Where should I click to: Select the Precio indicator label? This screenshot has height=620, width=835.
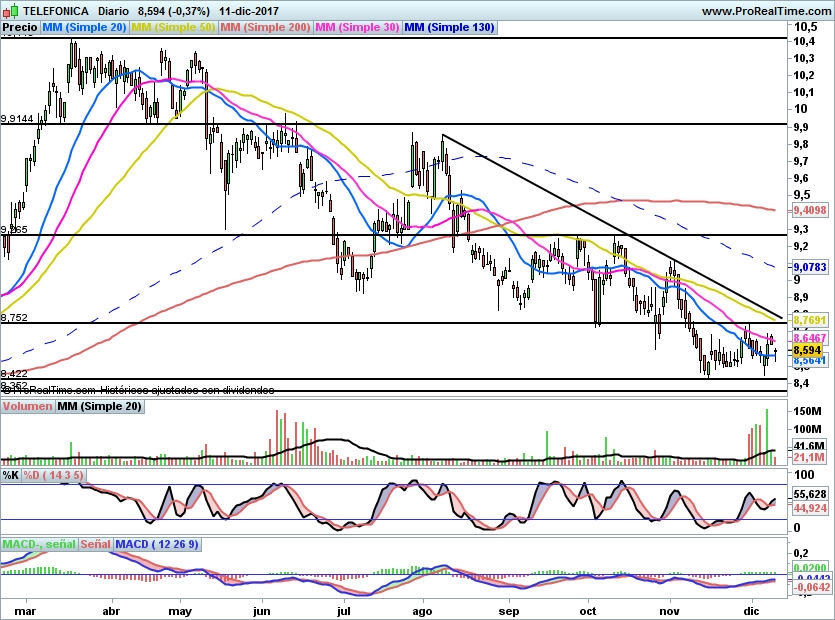click(20, 27)
